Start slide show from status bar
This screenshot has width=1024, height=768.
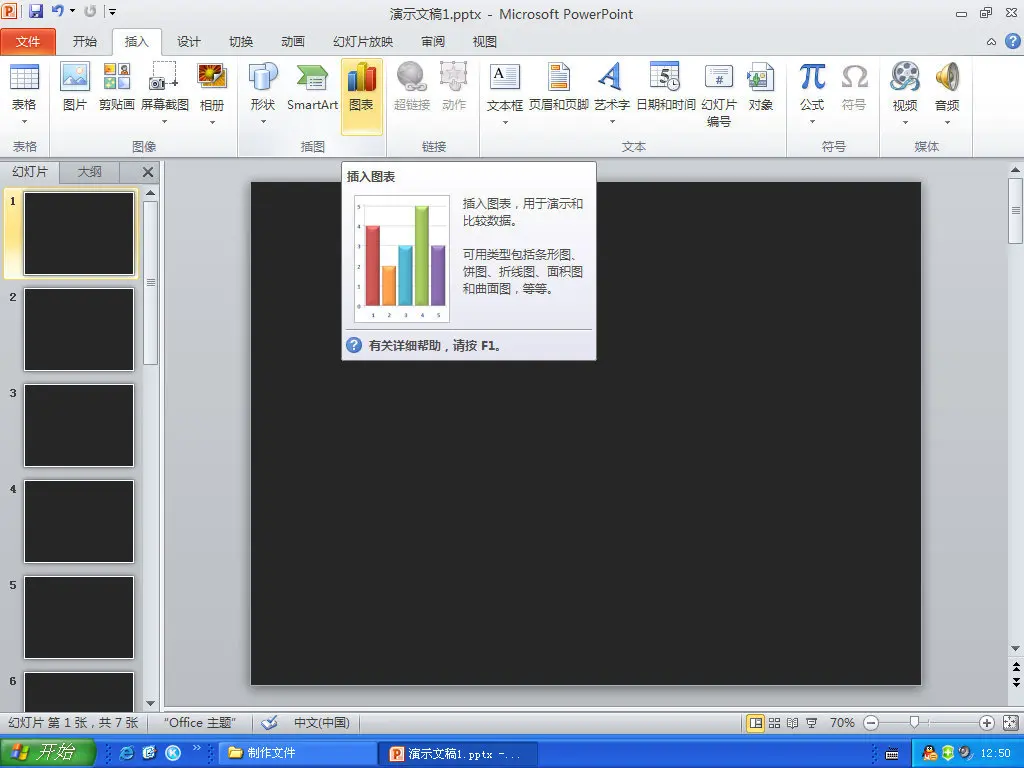pyautogui.click(x=811, y=722)
